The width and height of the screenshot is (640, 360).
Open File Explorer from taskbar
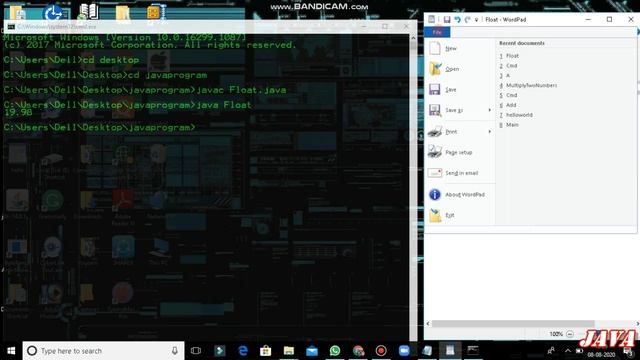click(289, 351)
